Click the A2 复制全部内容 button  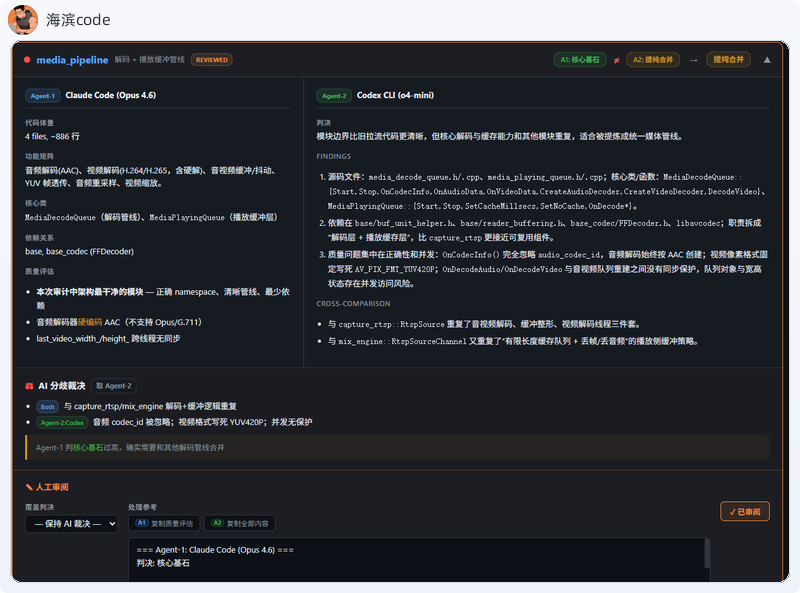point(240,523)
